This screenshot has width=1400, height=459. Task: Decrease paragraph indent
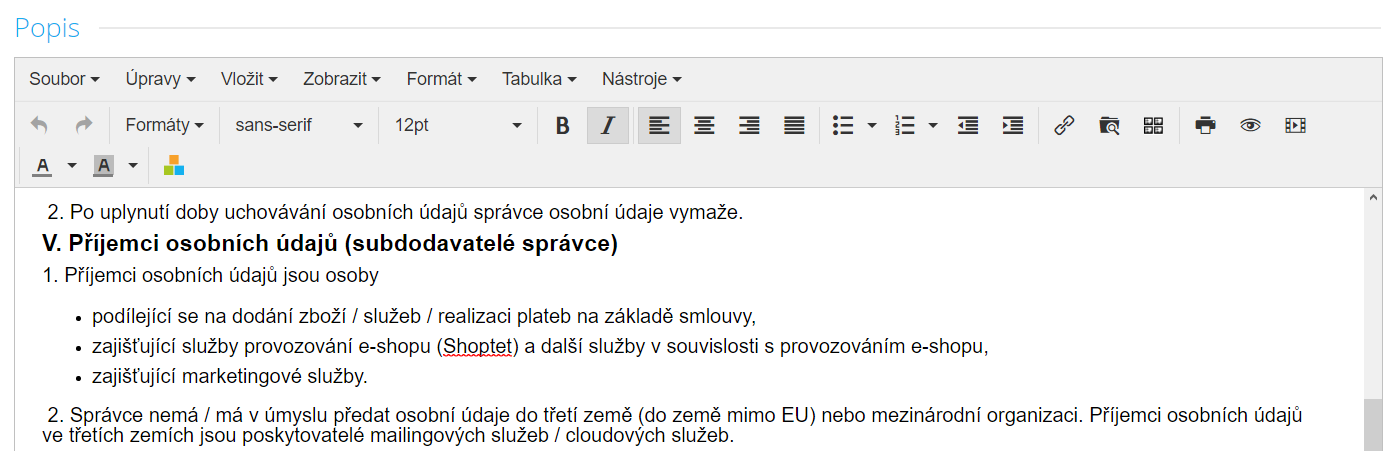click(967, 125)
